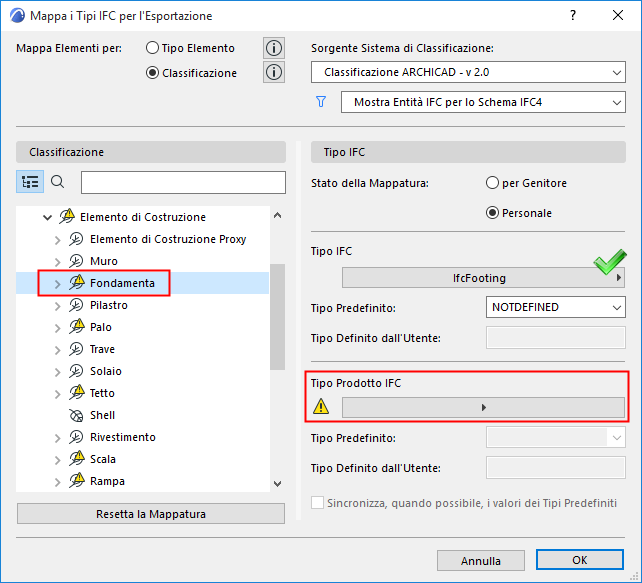
Task: Click info icon beside Classificazione radio
Action: point(274,72)
